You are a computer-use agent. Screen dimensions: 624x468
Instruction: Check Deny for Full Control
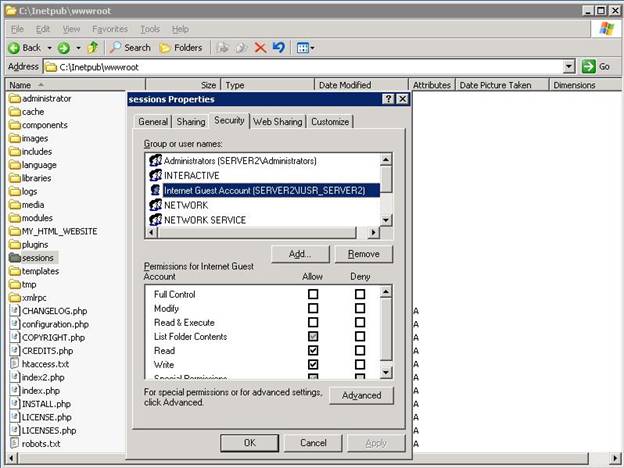pyautogui.click(x=360, y=294)
